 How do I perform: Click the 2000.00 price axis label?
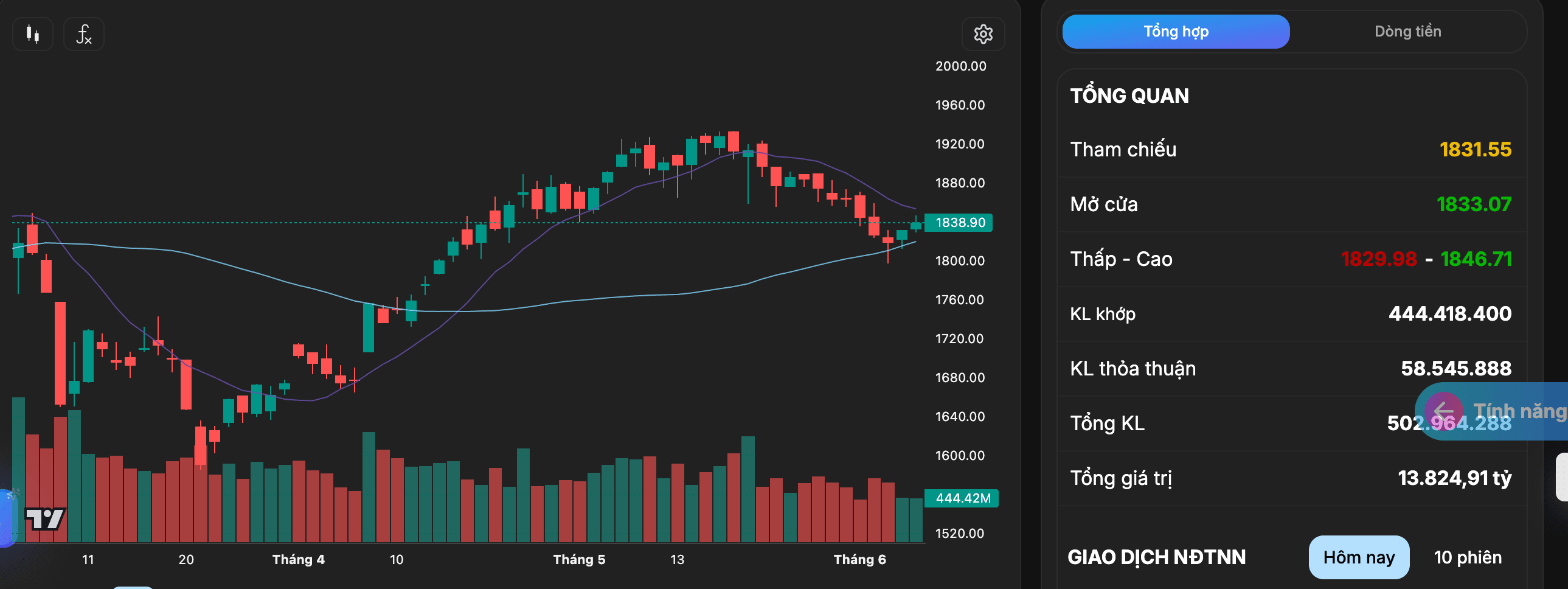[x=960, y=66]
